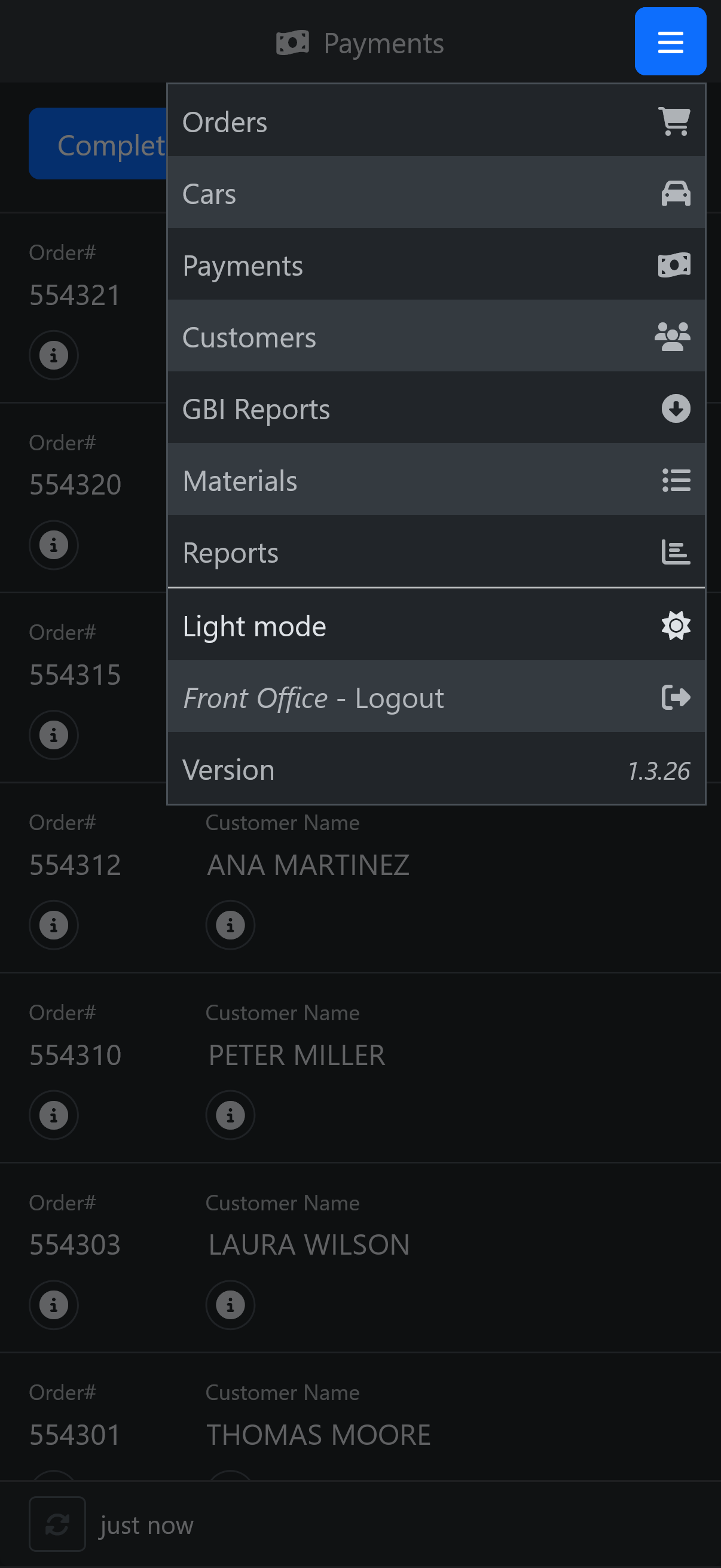This screenshot has width=721, height=1568.
Task: Open Customers via people icon
Action: (x=673, y=337)
